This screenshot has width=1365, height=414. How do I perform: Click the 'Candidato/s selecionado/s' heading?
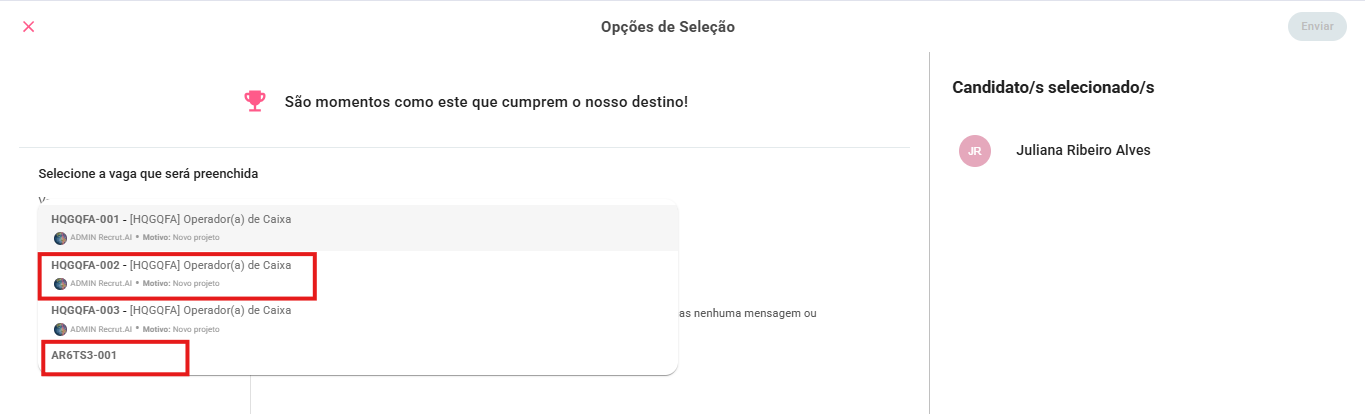pos(1053,88)
